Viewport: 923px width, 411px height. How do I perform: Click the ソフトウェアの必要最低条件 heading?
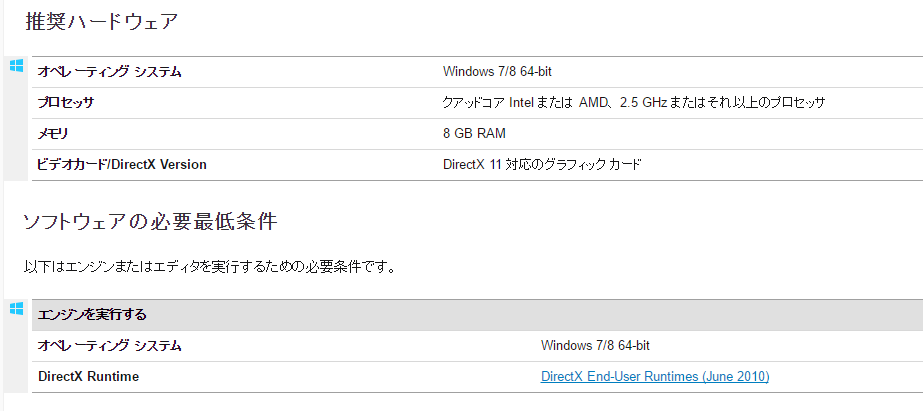click(x=150, y=221)
